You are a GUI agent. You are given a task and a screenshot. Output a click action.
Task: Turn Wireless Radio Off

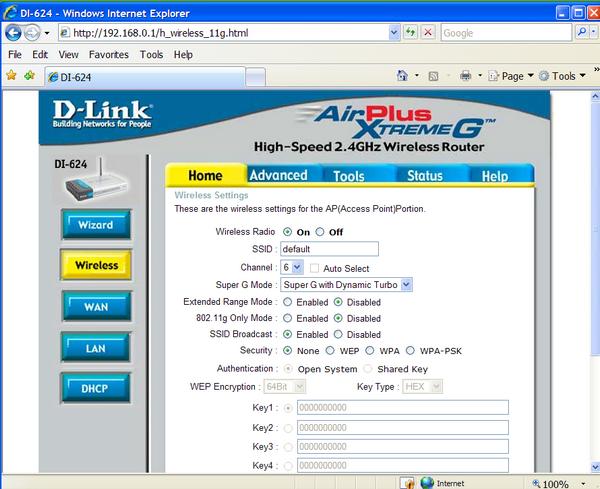320,232
